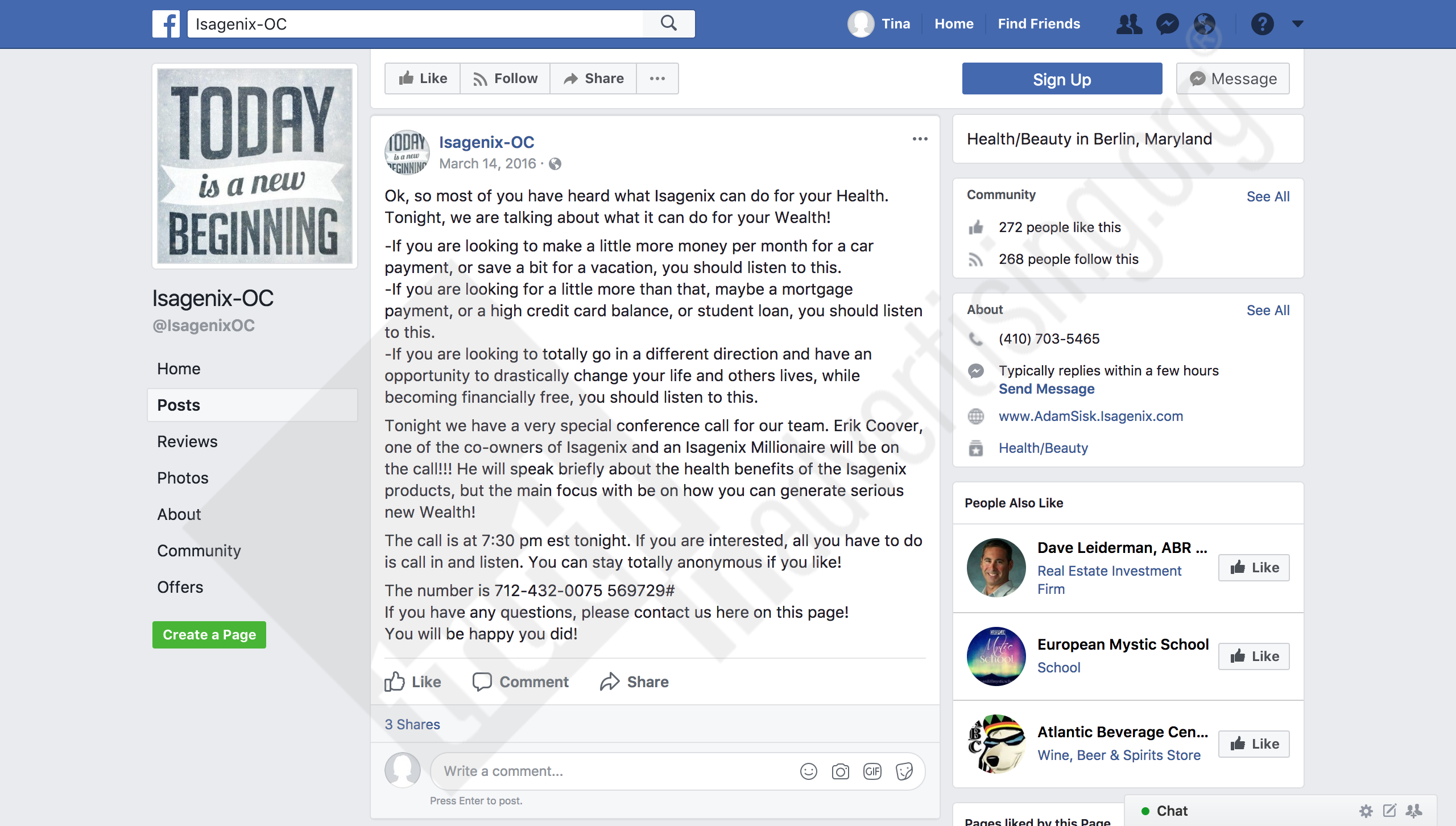Viewport: 1456px width, 826px height.
Task: Click Create a Page green button
Action: pyautogui.click(x=209, y=635)
